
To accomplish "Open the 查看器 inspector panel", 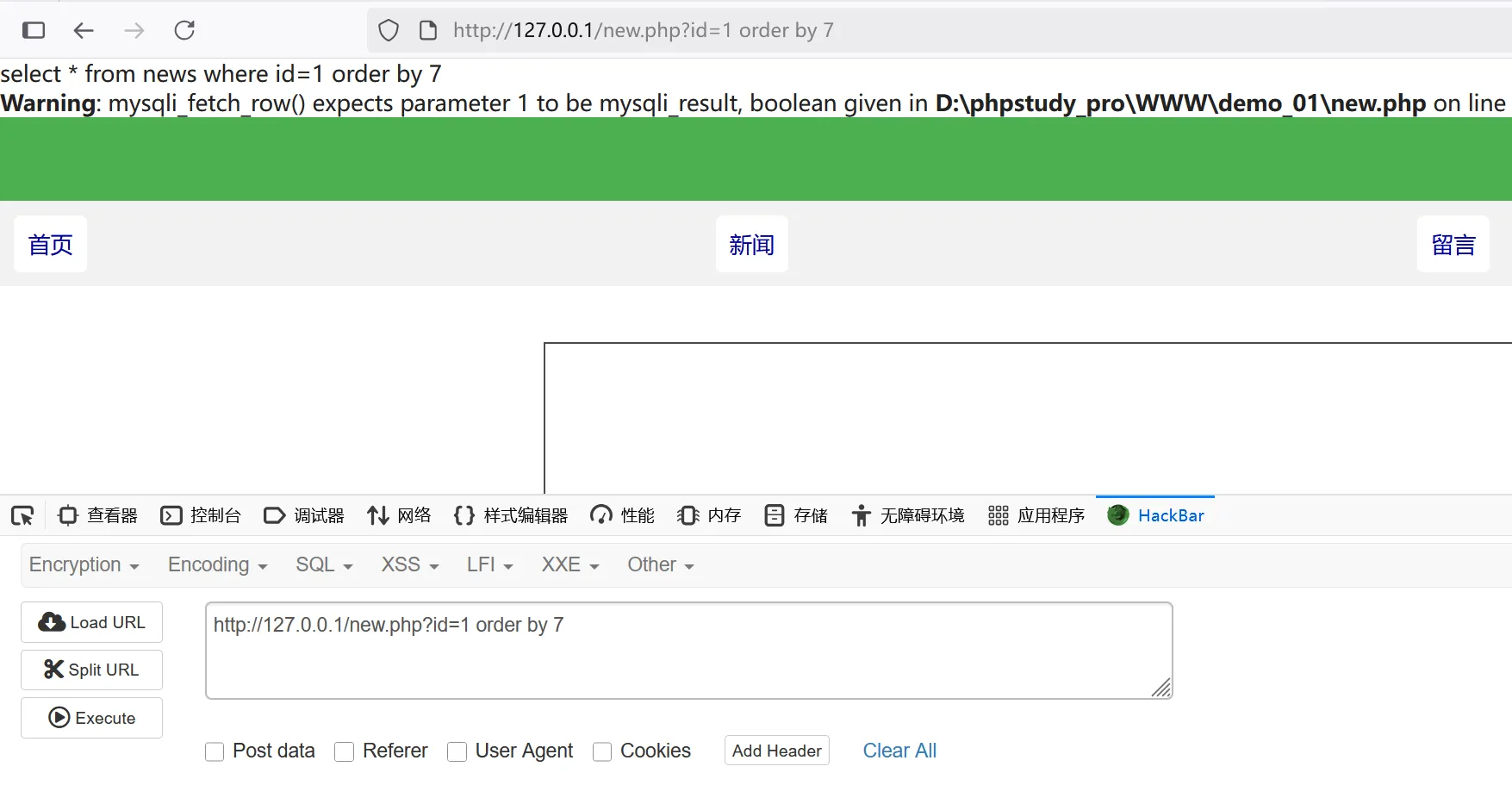I will pyautogui.click(x=97, y=515).
